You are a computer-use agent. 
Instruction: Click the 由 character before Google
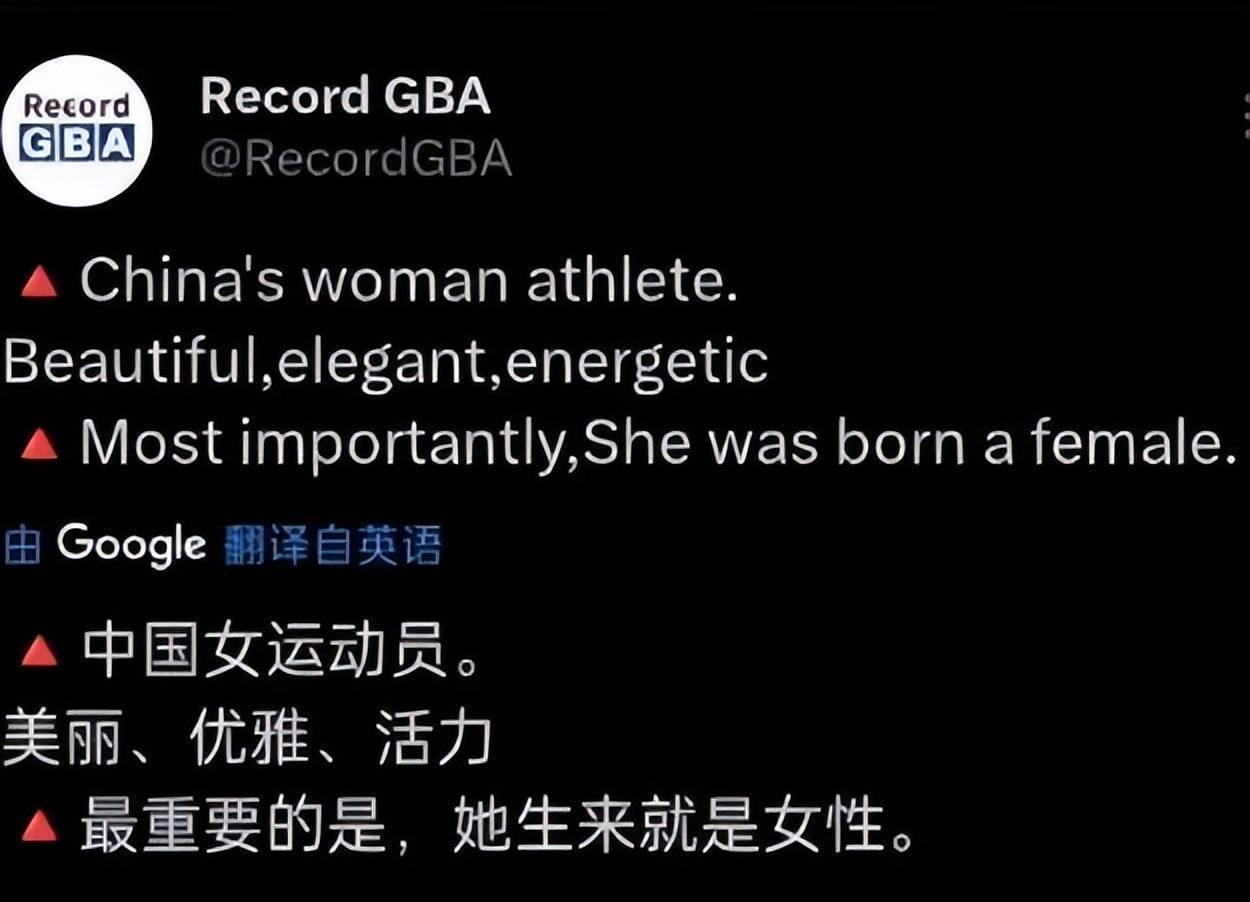pos(22,547)
